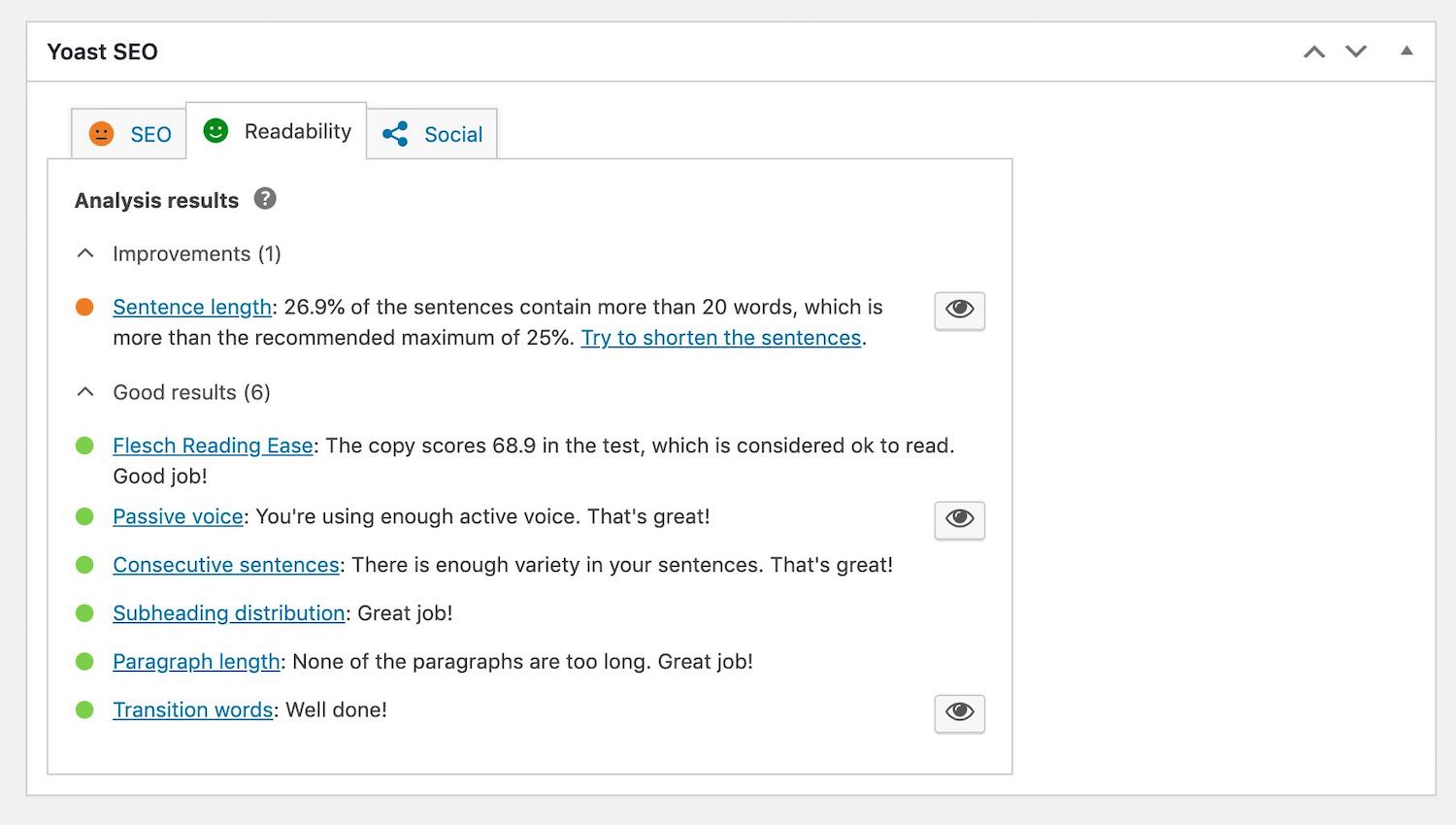
Task: Click orange bullet beside Sentence length
Action: click(x=84, y=308)
